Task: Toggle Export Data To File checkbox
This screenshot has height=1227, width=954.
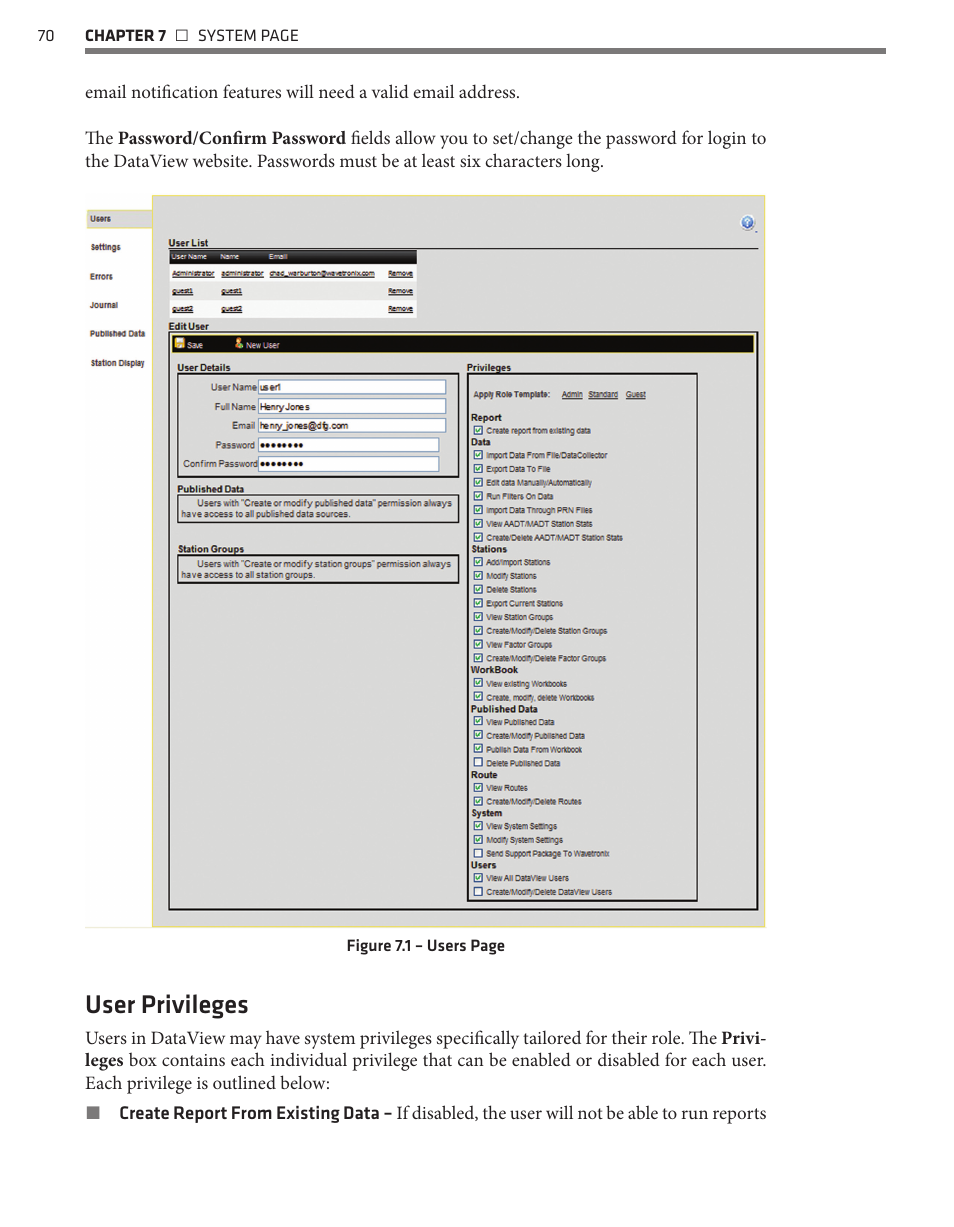Action: 479,468
